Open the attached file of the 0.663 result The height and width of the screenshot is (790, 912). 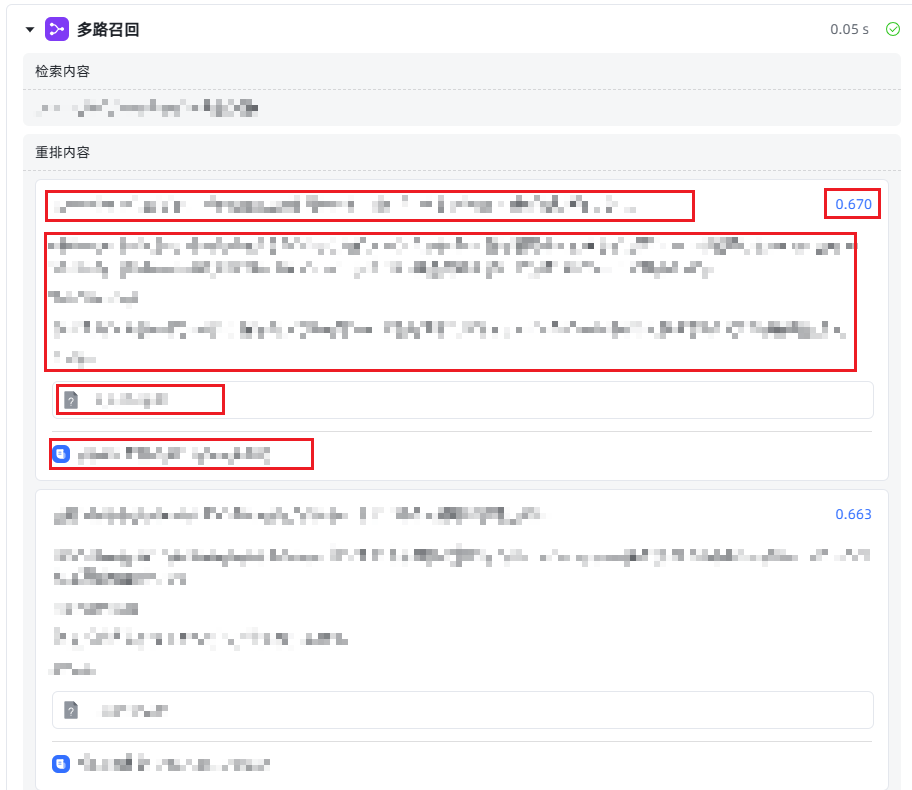click(x=462, y=710)
